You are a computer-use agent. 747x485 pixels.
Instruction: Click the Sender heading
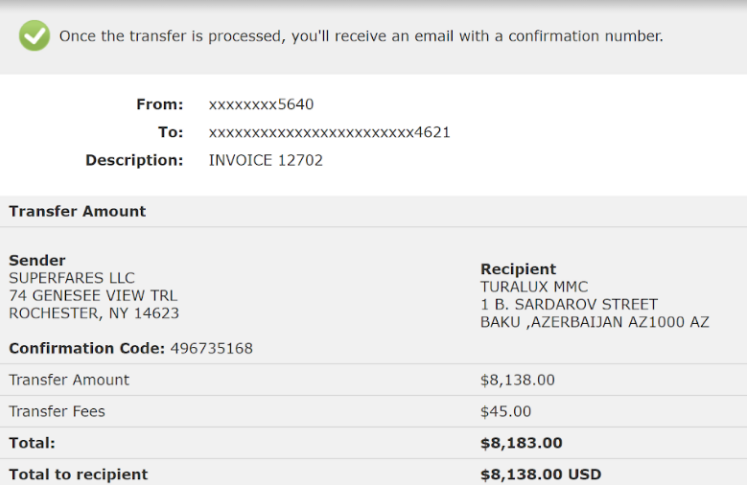(37, 260)
